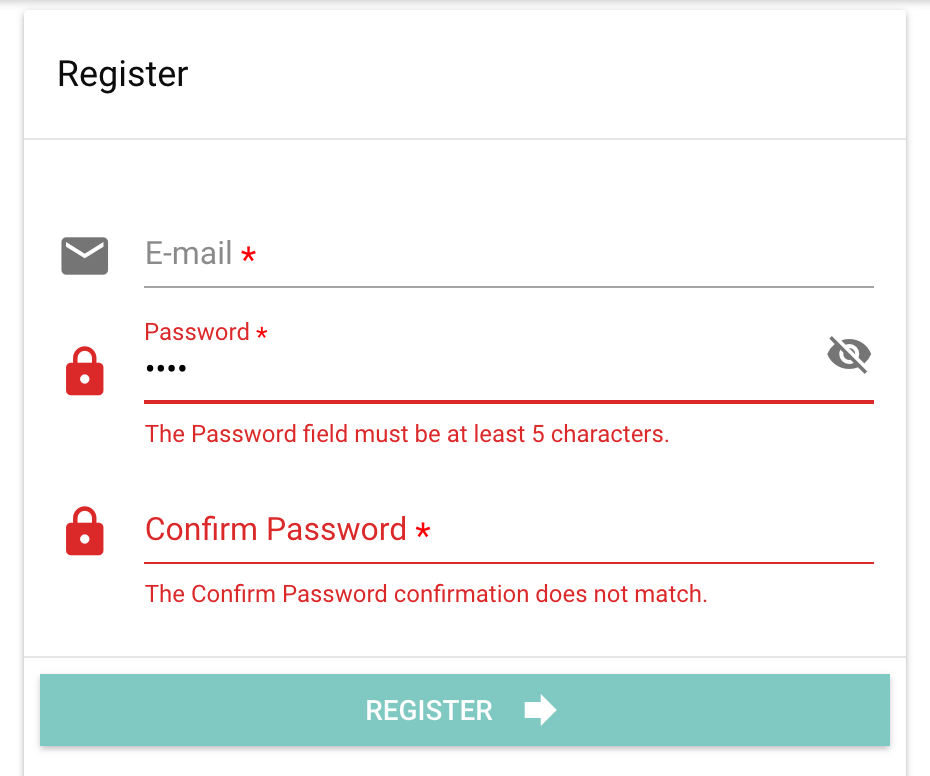Click the red asterisk after Confirm Password
930x776 pixels.
point(423,531)
